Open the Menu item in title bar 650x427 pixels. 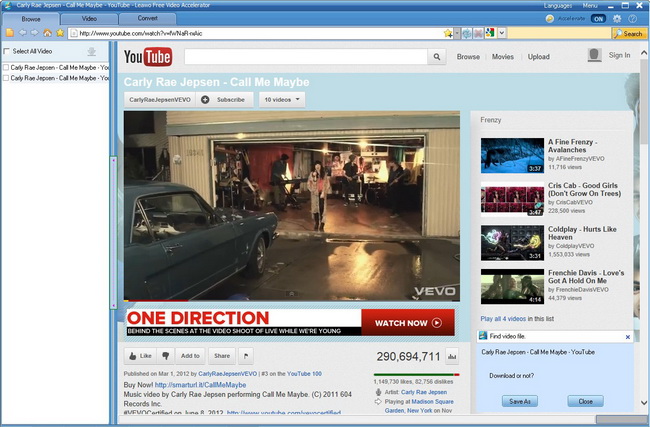(x=590, y=6)
